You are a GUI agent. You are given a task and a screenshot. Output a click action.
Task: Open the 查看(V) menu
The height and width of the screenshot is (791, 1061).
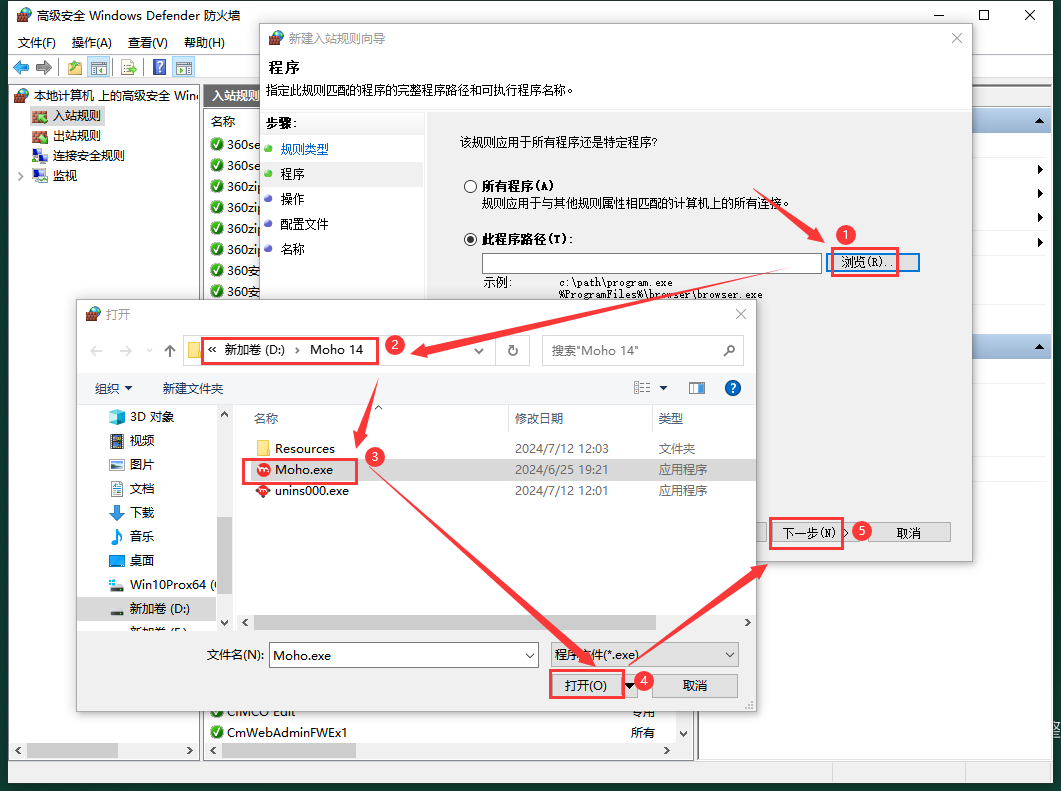148,43
